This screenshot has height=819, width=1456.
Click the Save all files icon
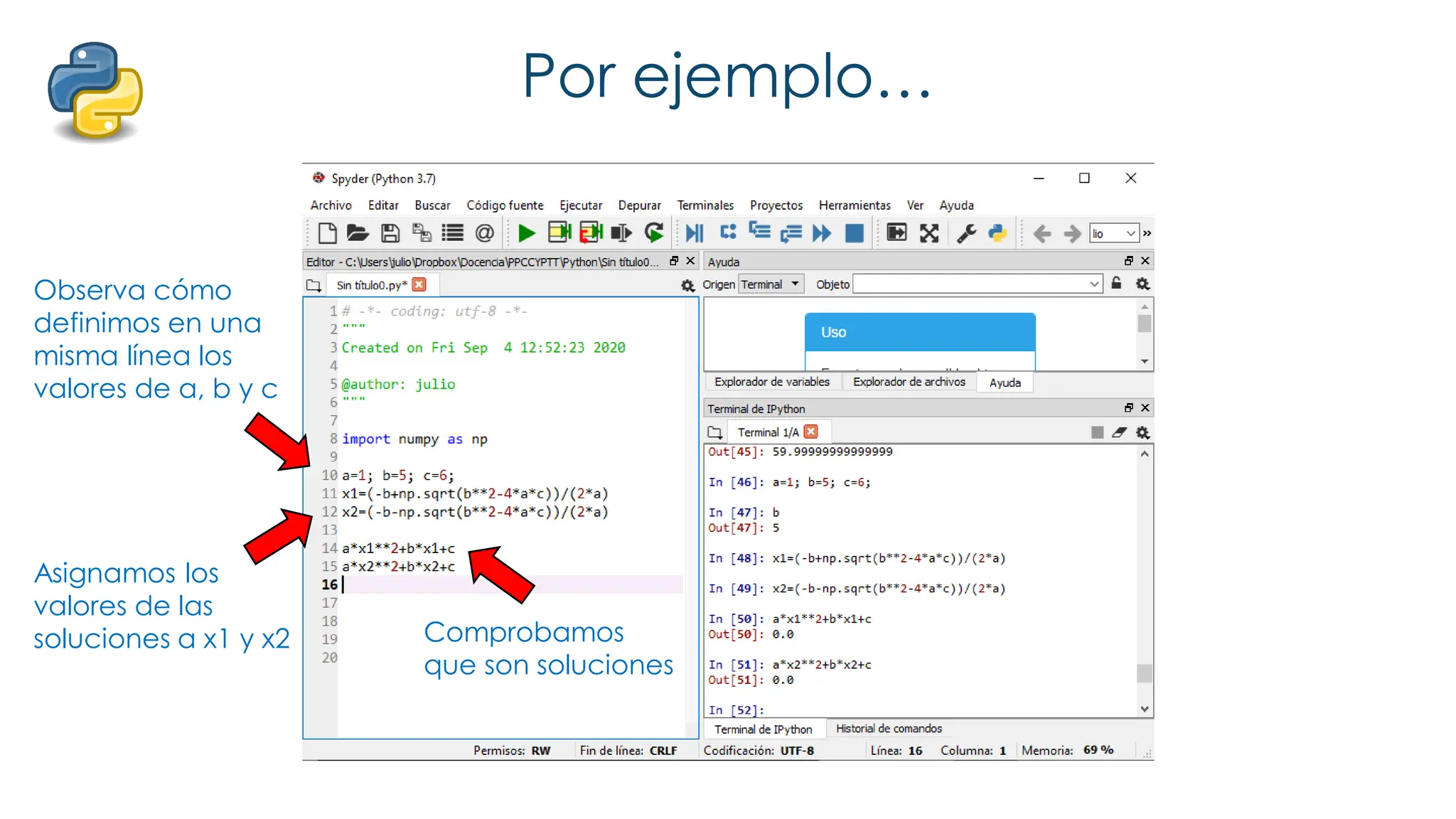422,233
